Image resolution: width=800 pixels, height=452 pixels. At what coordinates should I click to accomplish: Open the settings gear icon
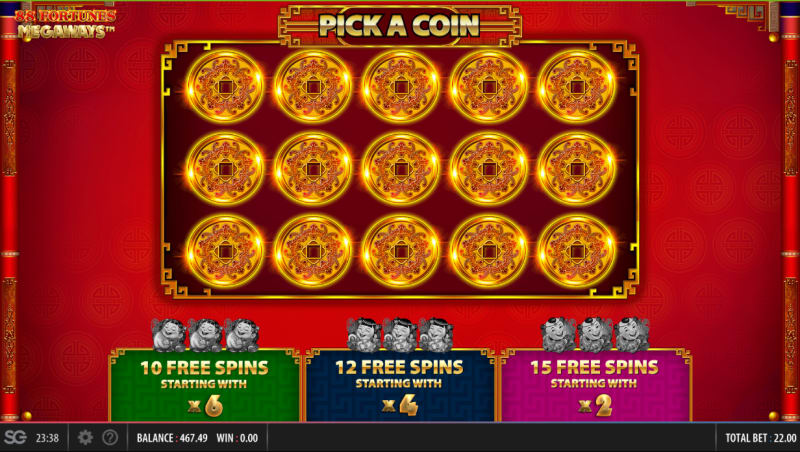pos(85,438)
